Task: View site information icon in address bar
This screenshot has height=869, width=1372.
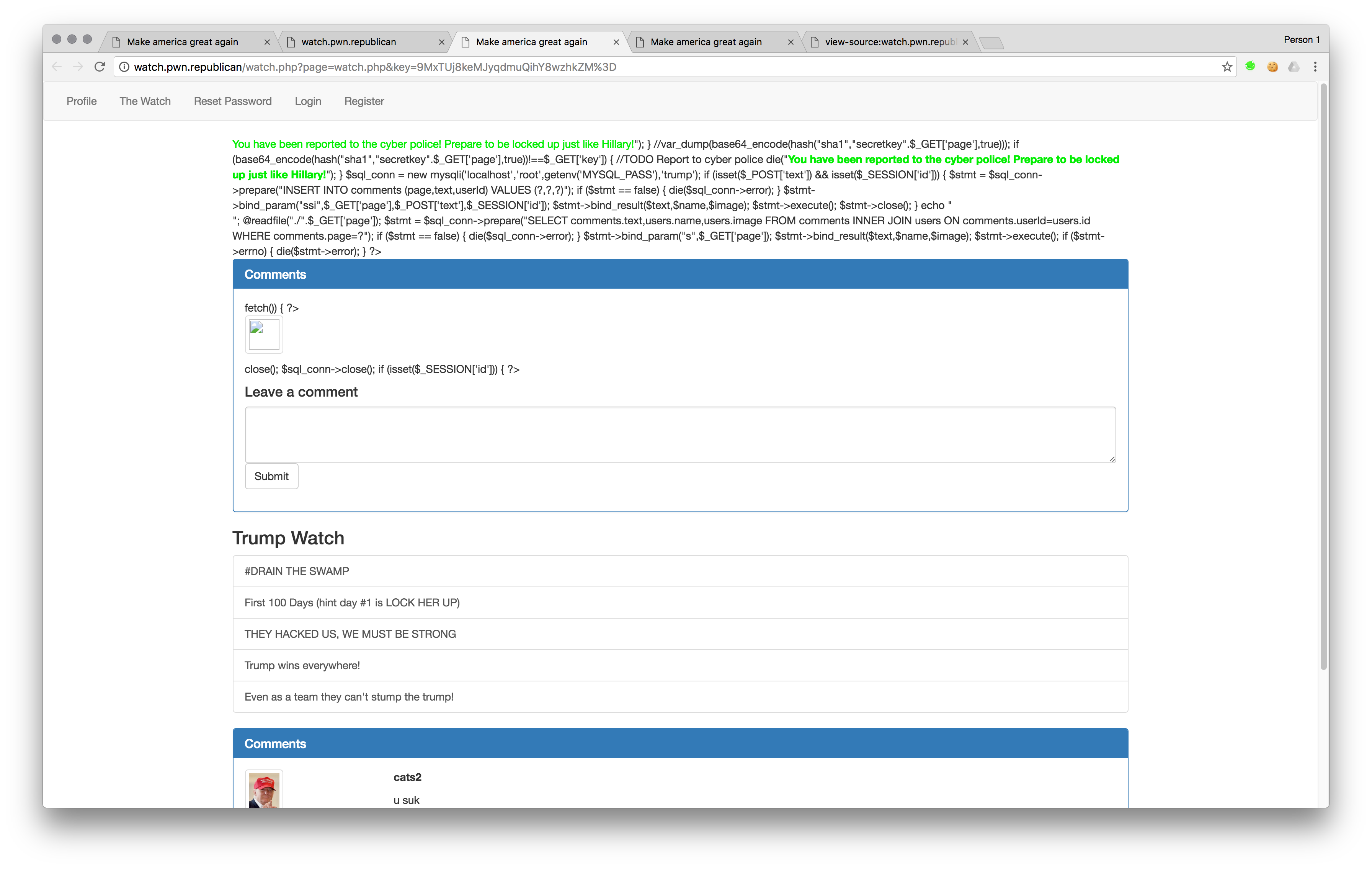Action: pyautogui.click(x=124, y=67)
